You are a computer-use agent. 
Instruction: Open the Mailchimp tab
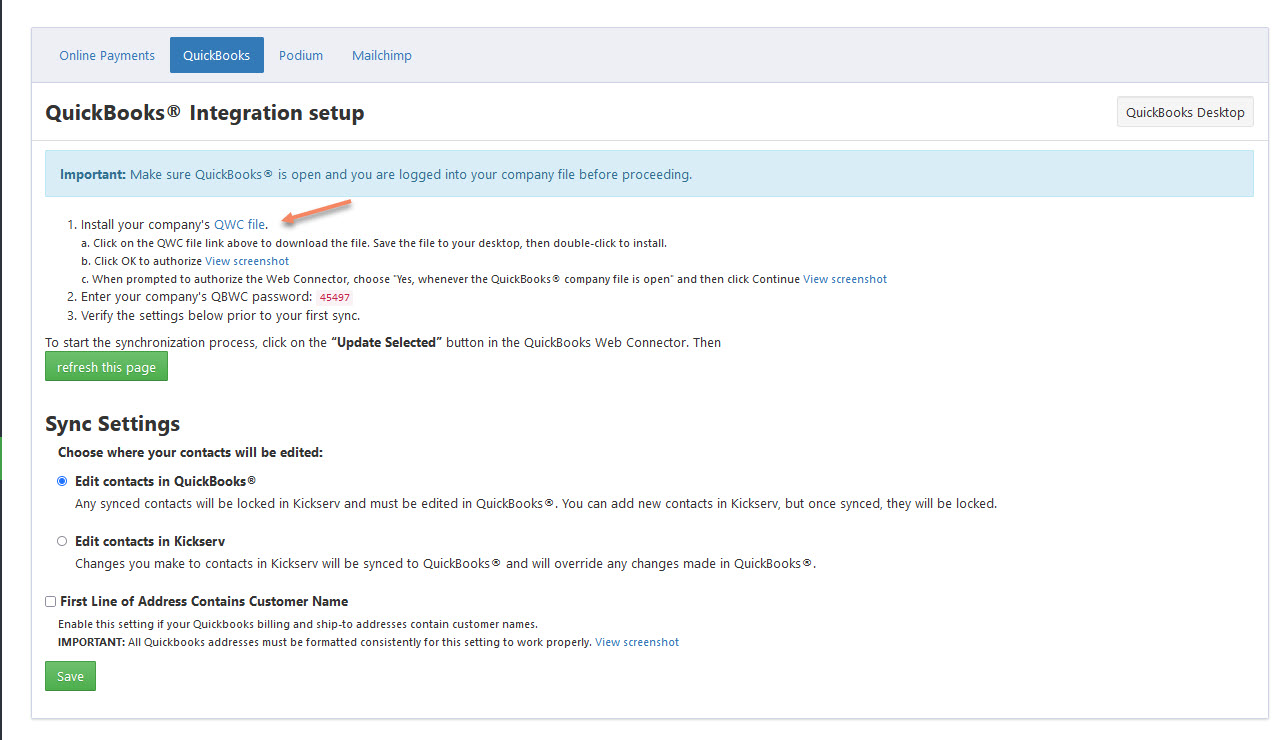(x=382, y=55)
